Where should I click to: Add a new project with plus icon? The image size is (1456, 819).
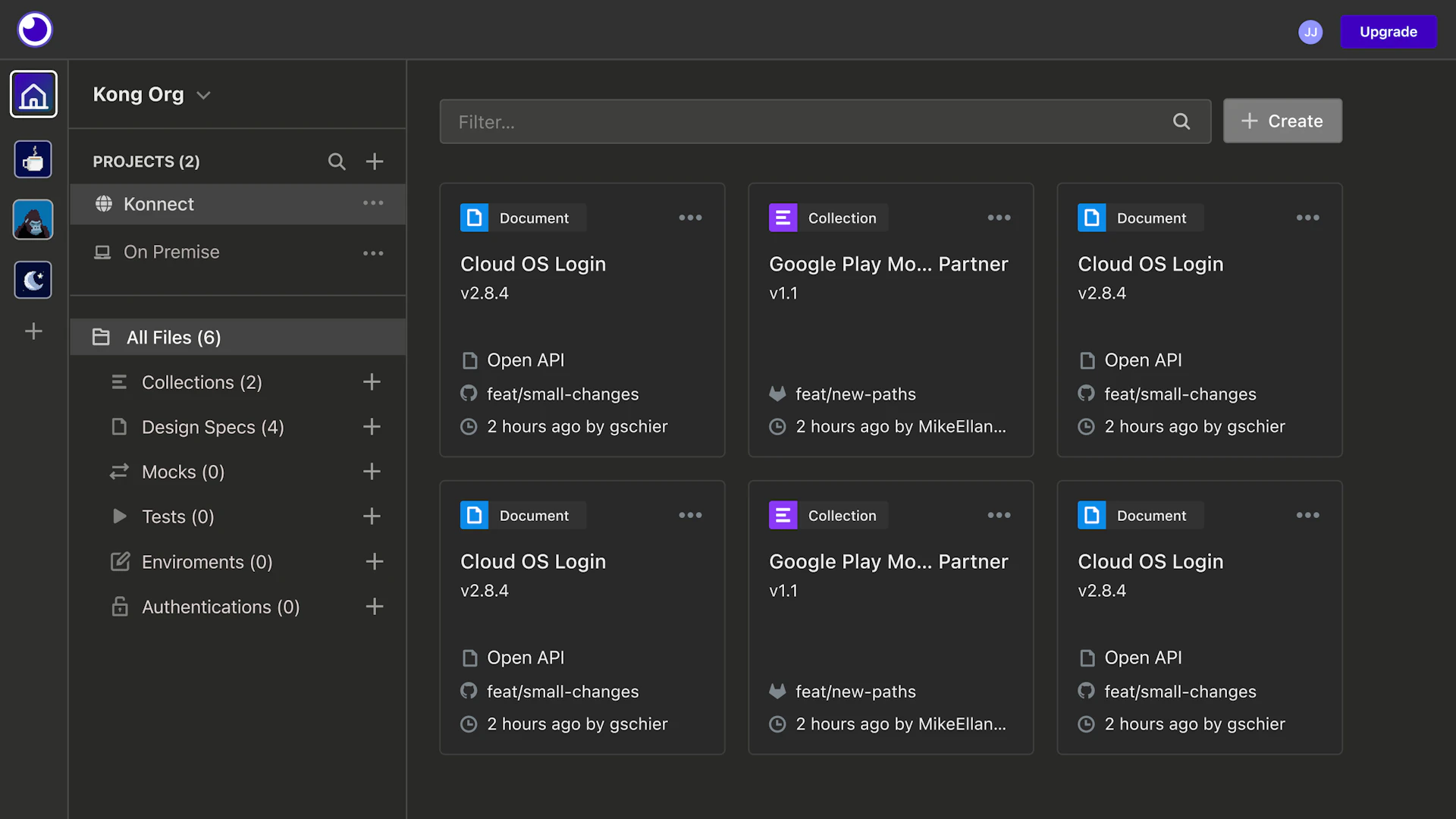375,162
